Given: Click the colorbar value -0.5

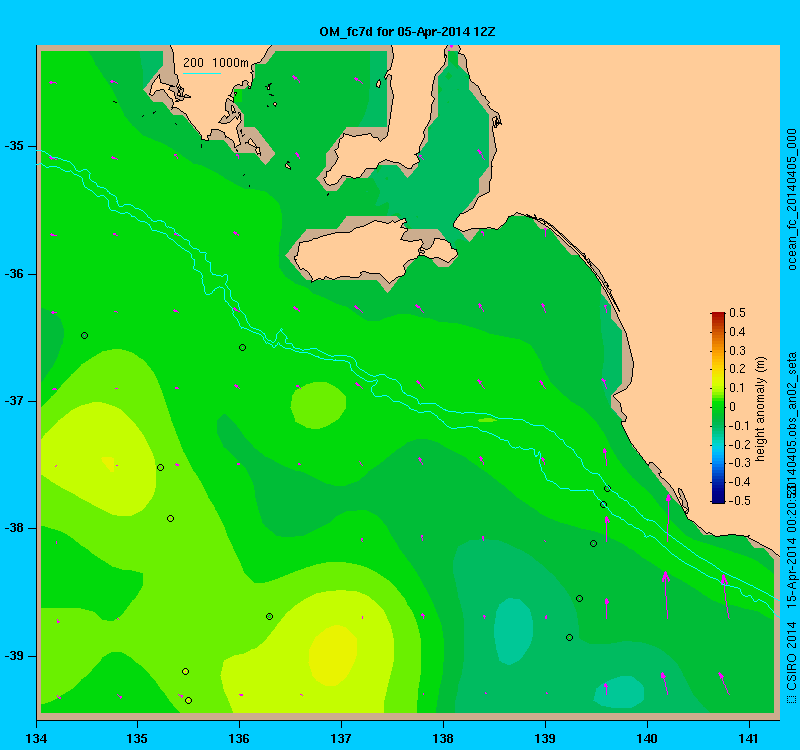Looking at the screenshot, I should click(737, 501).
